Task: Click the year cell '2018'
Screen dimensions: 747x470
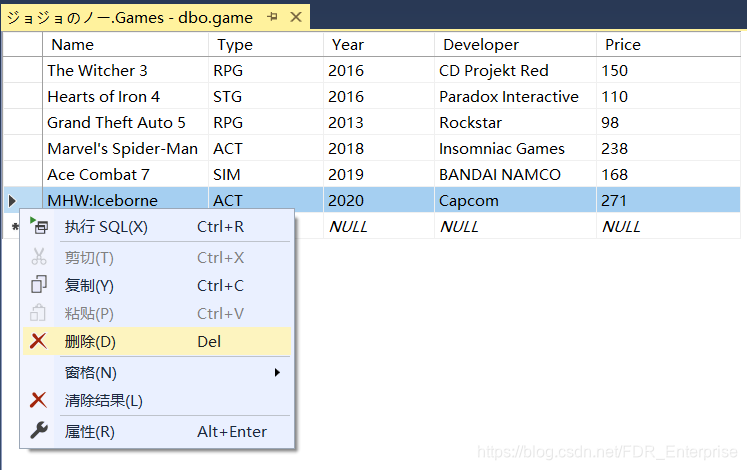Action: [379, 149]
